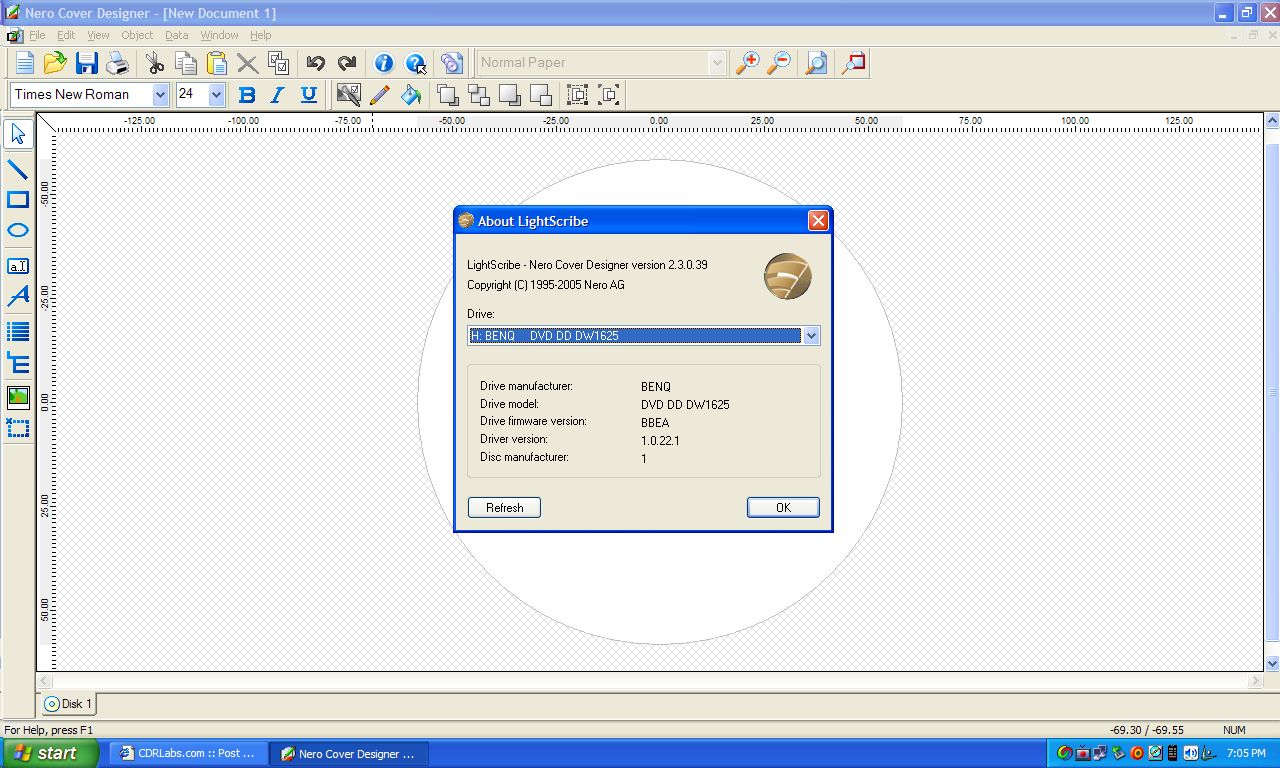Viewport: 1280px width, 768px height.
Task: Delete object with the X icon
Action: pyautogui.click(x=248, y=63)
